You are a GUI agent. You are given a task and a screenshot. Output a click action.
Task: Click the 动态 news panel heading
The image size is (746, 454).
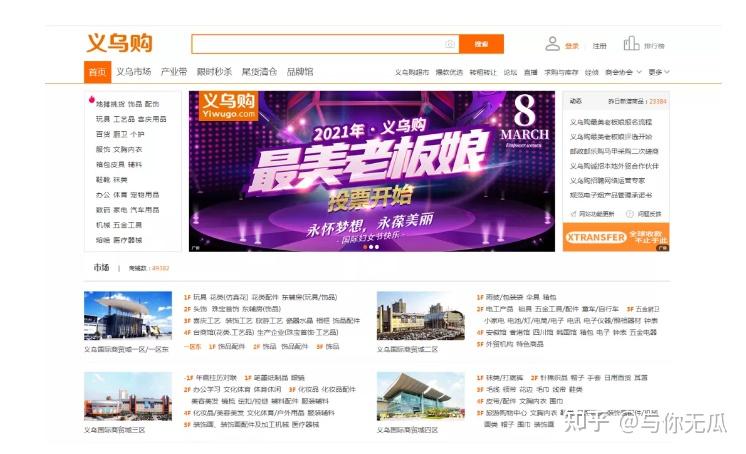[576, 101]
